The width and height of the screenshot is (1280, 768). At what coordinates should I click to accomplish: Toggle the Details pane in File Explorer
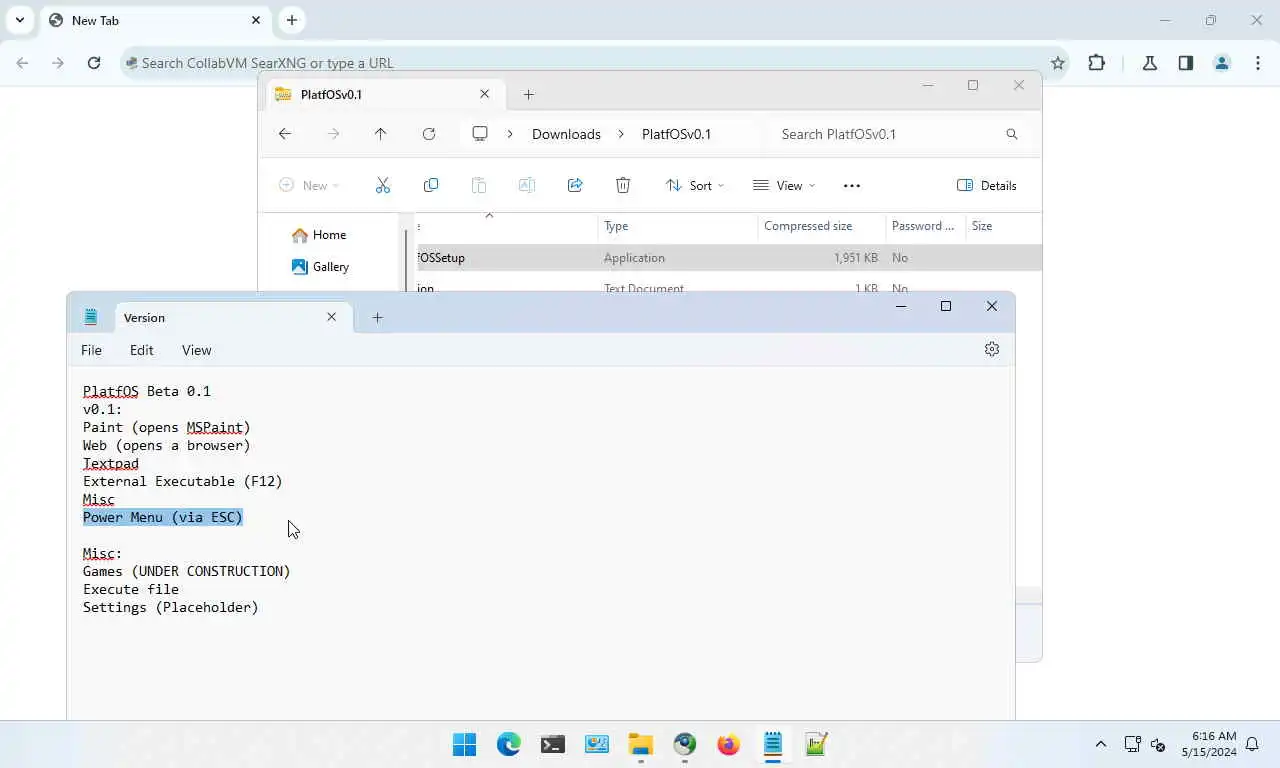(987, 185)
